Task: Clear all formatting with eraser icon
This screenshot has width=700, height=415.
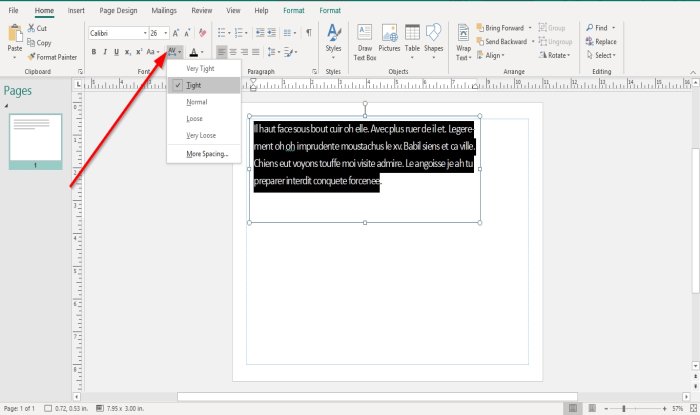Action: 203,33
